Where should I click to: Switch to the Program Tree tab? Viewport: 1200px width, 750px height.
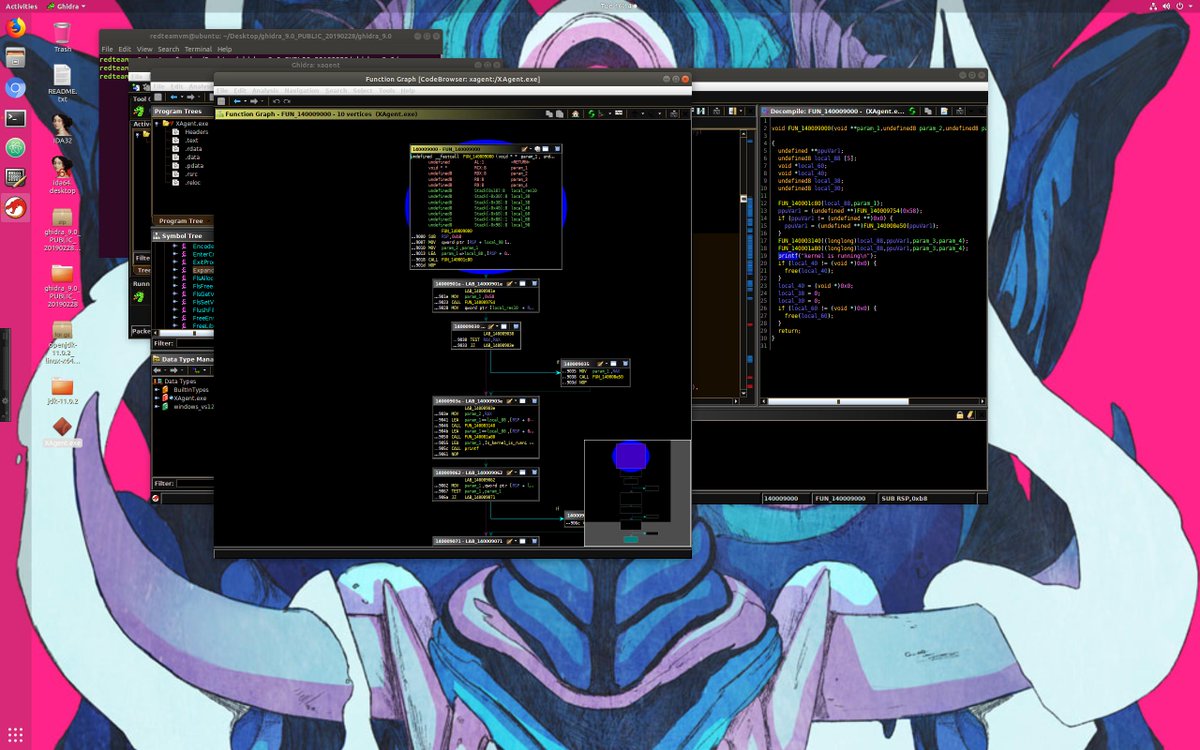[181, 221]
